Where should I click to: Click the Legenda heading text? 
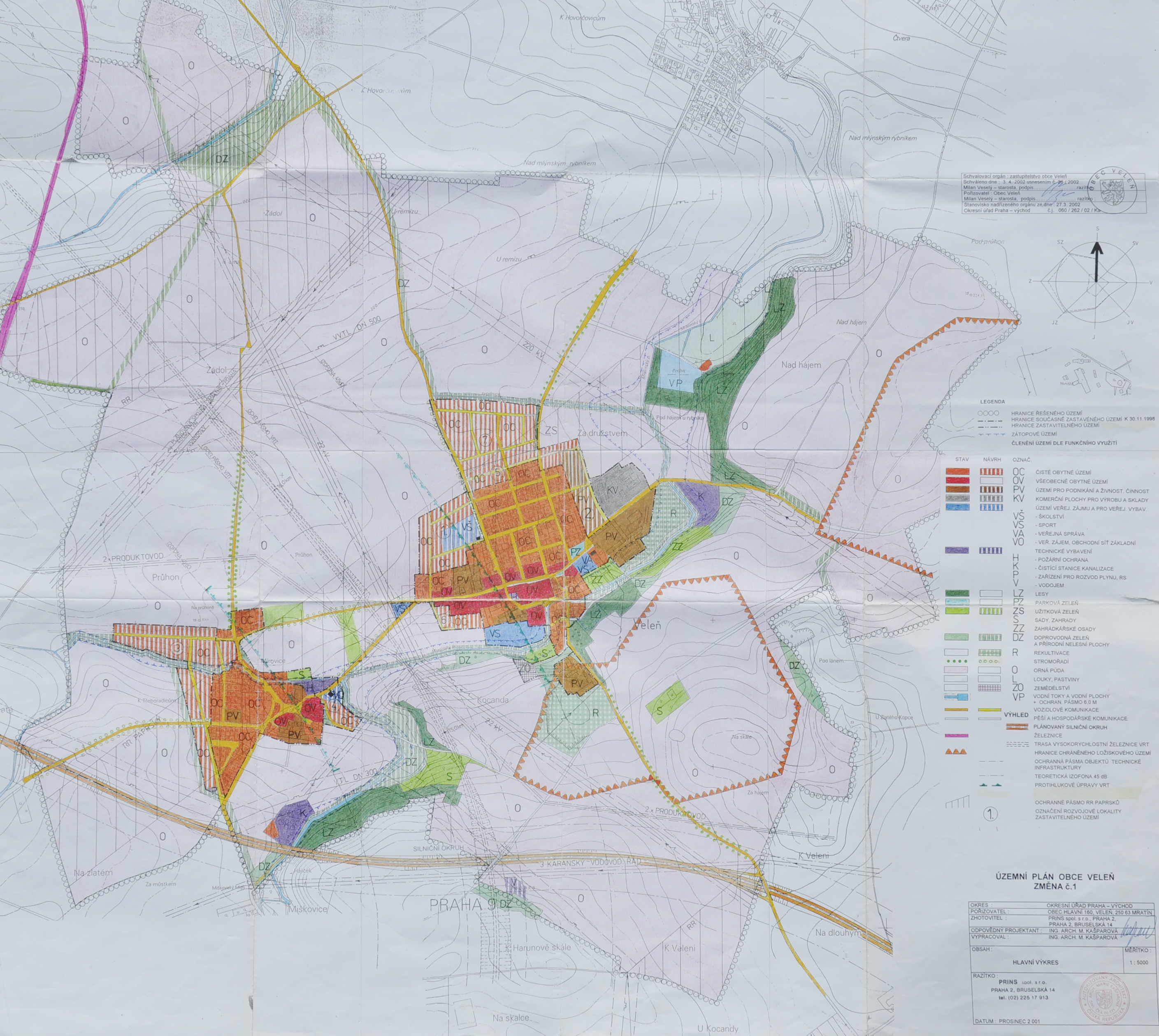pos(993,401)
